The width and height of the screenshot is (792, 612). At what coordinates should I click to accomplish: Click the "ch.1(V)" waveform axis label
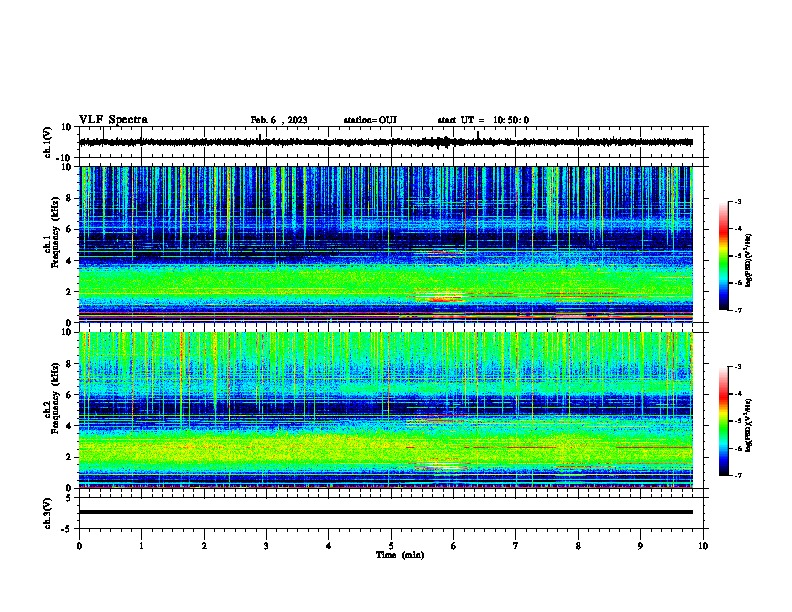coord(48,142)
